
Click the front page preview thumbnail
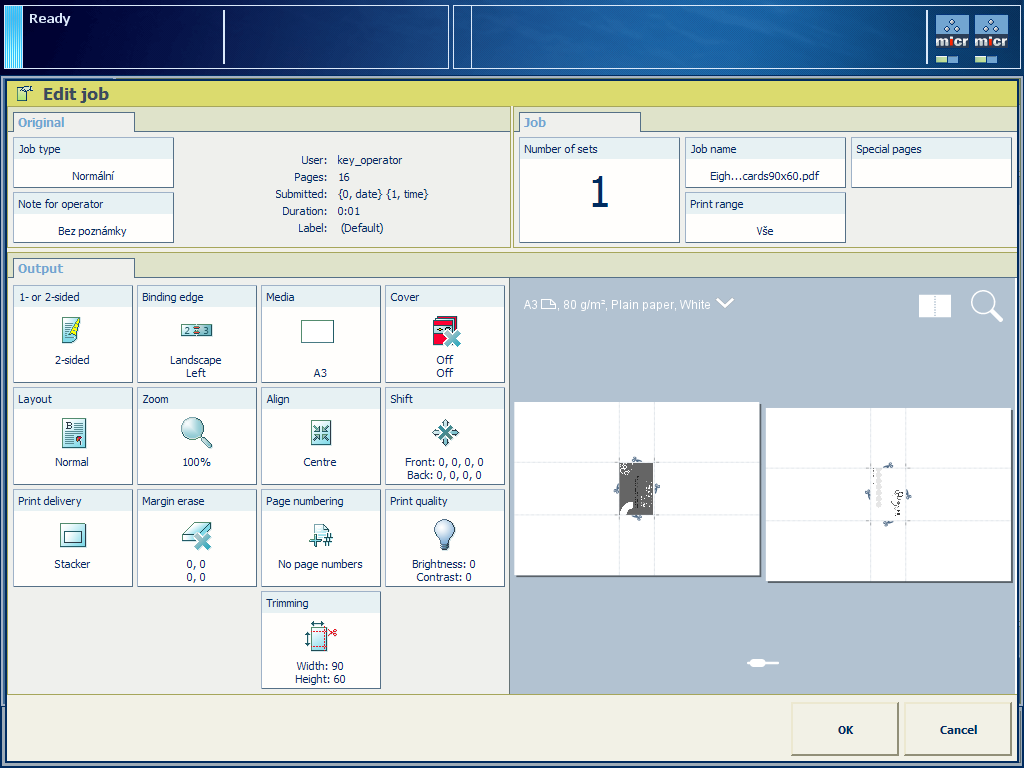click(x=637, y=489)
